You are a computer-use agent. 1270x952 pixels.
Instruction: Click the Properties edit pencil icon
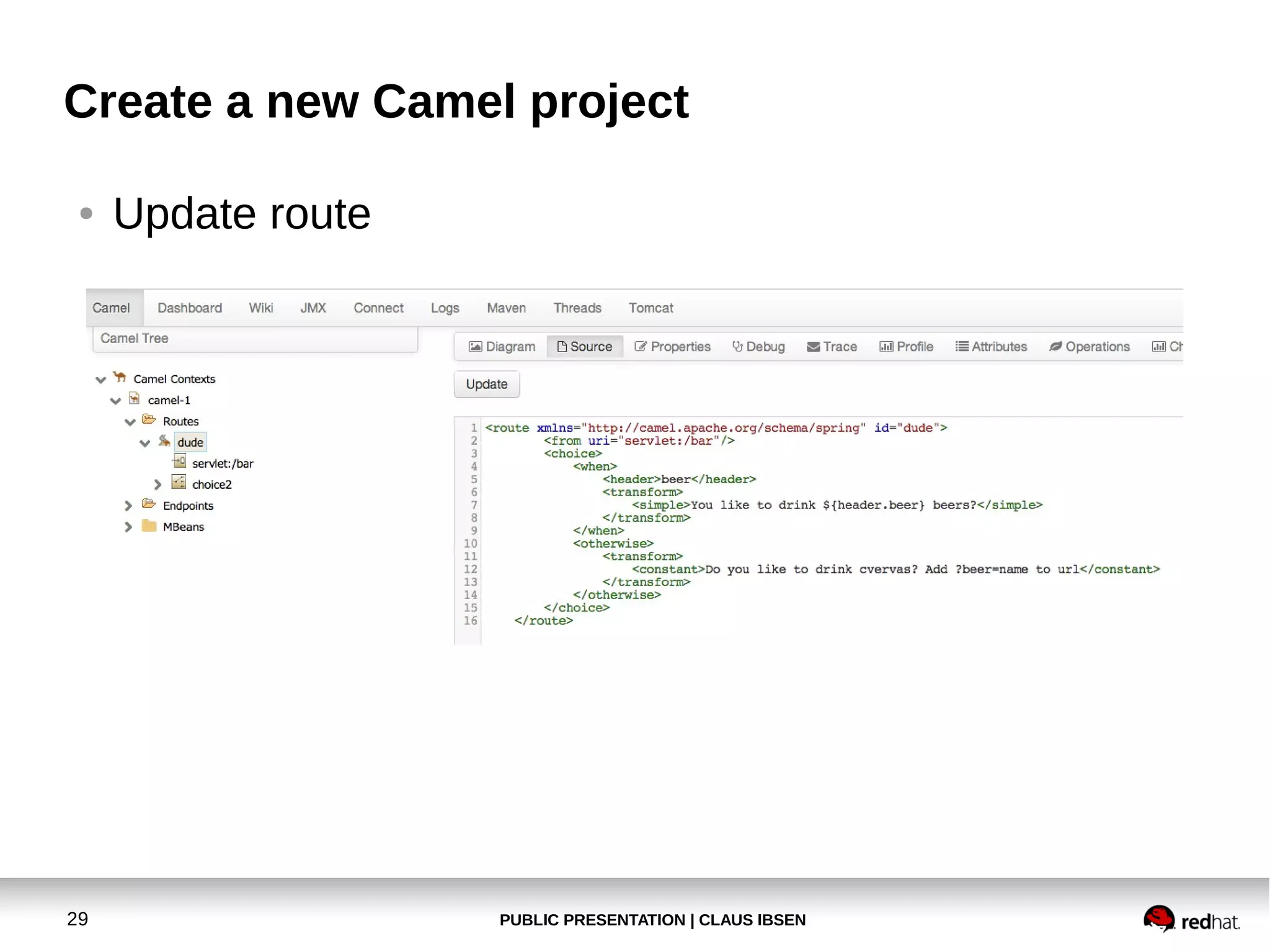click(641, 347)
